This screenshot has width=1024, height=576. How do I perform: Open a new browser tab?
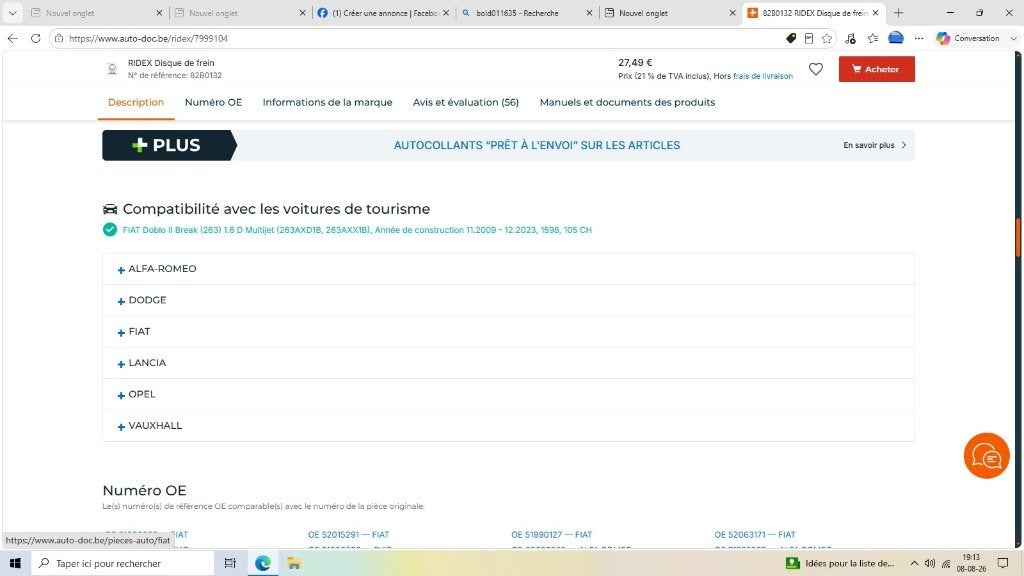tap(898, 12)
